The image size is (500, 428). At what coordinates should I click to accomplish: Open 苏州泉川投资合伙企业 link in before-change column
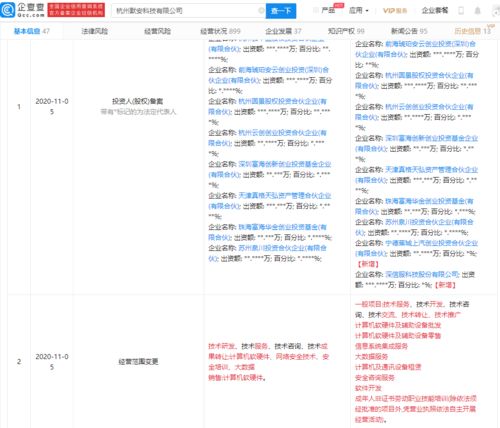point(267,253)
